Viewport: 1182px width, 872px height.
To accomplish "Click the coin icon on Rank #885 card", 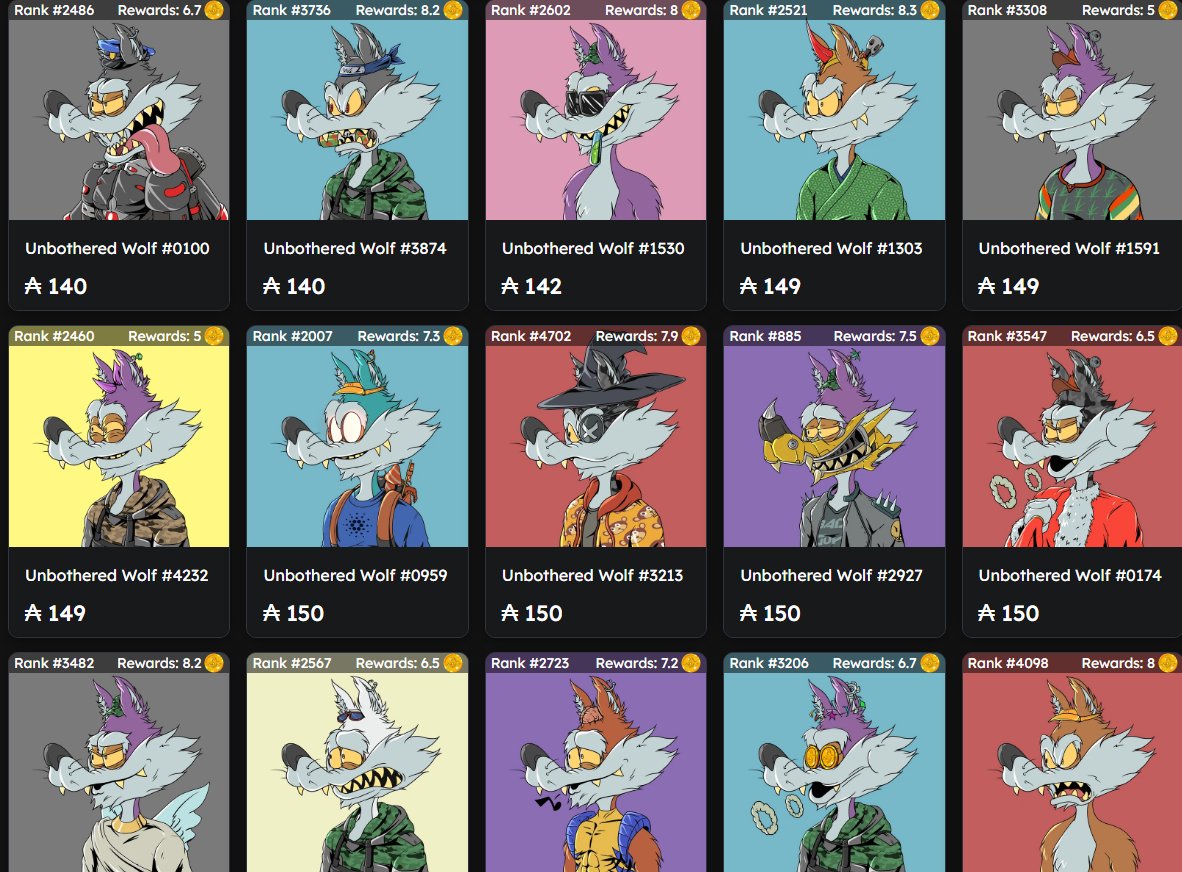I will pyautogui.click(x=929, y=336).
